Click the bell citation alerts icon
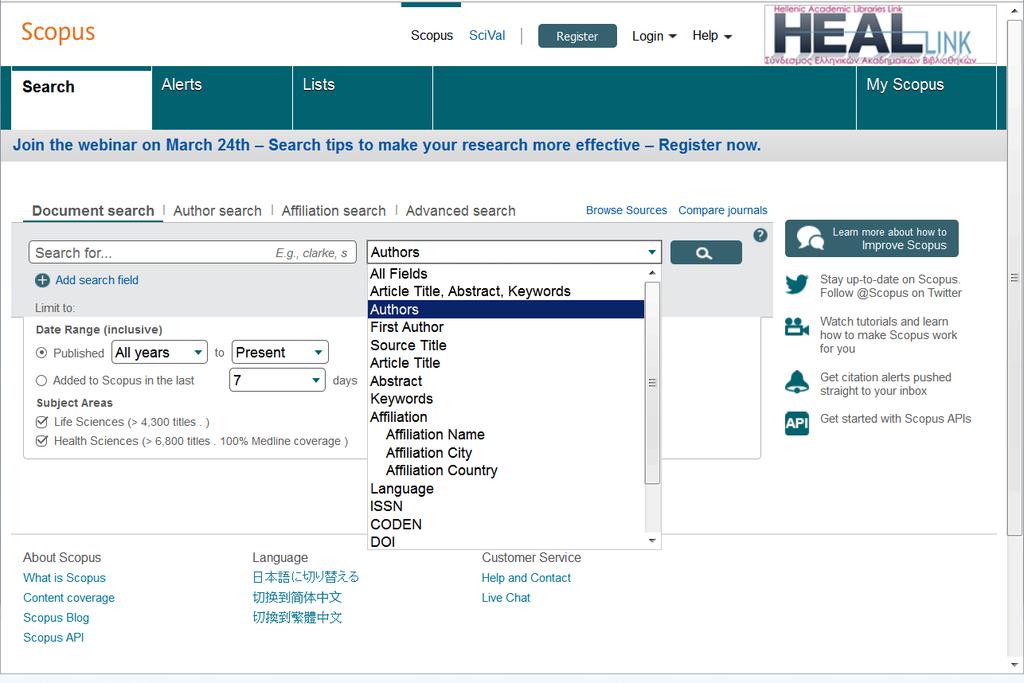1024x683 pixels. (797, 382)
